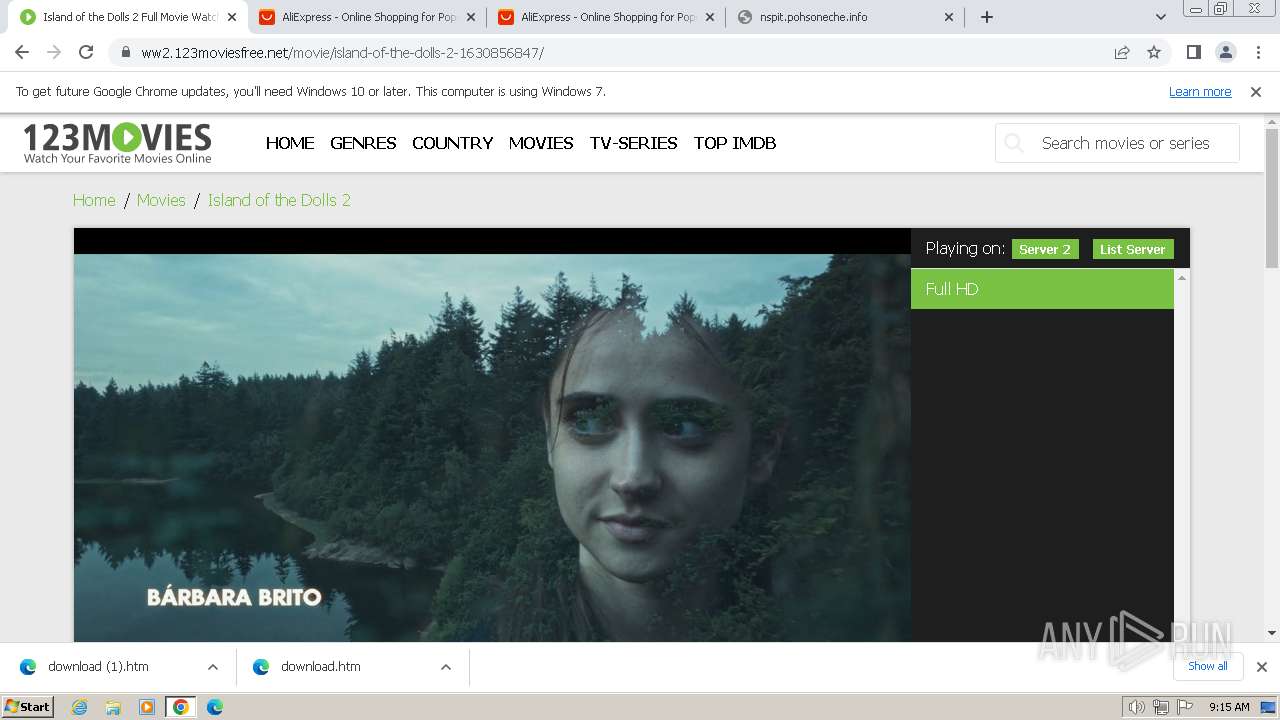Click the movie video player frame
Screen dimensions: 1280x720
coord(492,435)
